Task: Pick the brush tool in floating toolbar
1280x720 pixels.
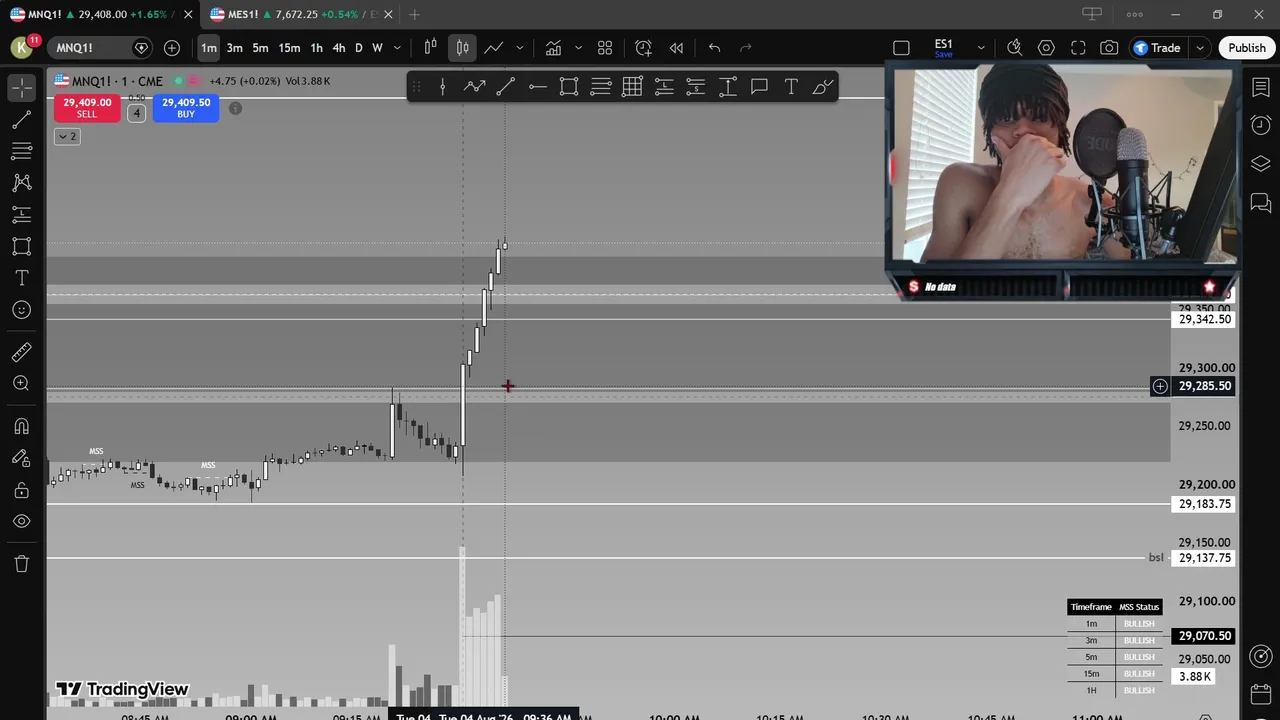Action: point(823,87)
